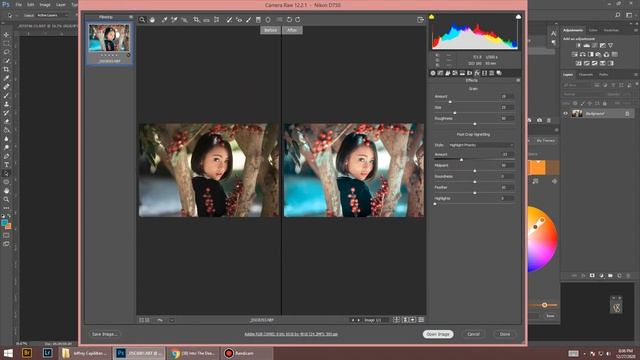Open the Effects panel flyout menu
The width and height of the screenshot is (640, 360).
[x=518, y=80]
